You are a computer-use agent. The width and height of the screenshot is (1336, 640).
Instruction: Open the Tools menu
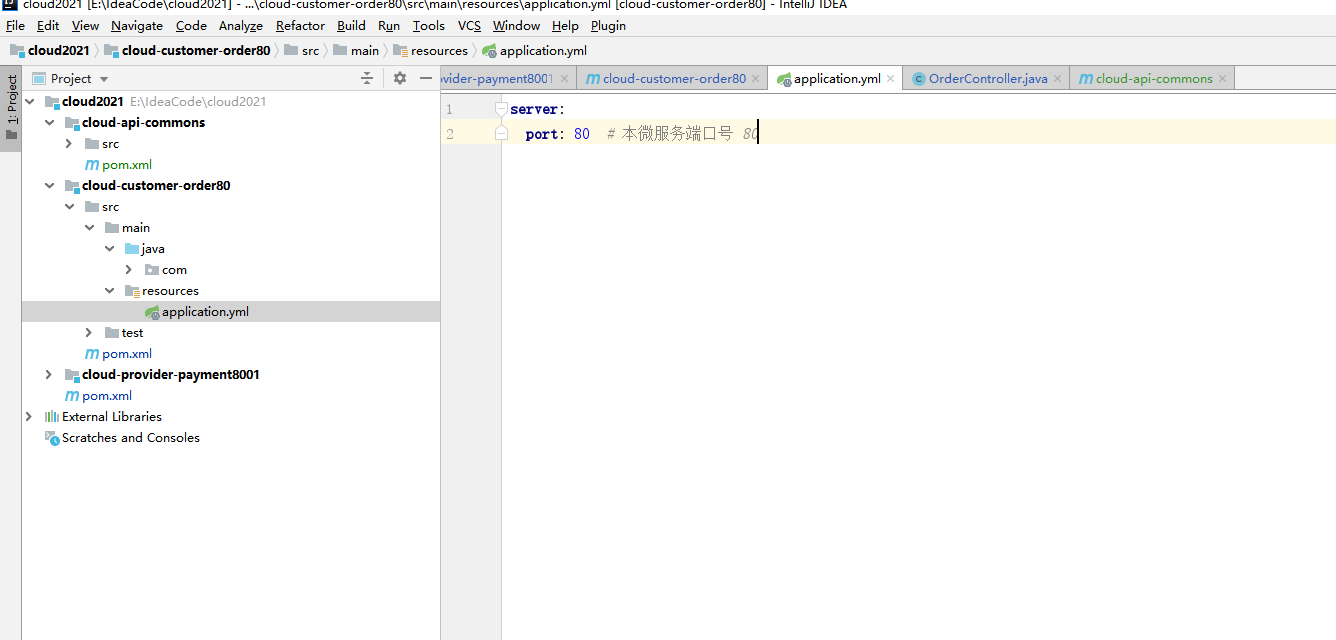(429, 26)
